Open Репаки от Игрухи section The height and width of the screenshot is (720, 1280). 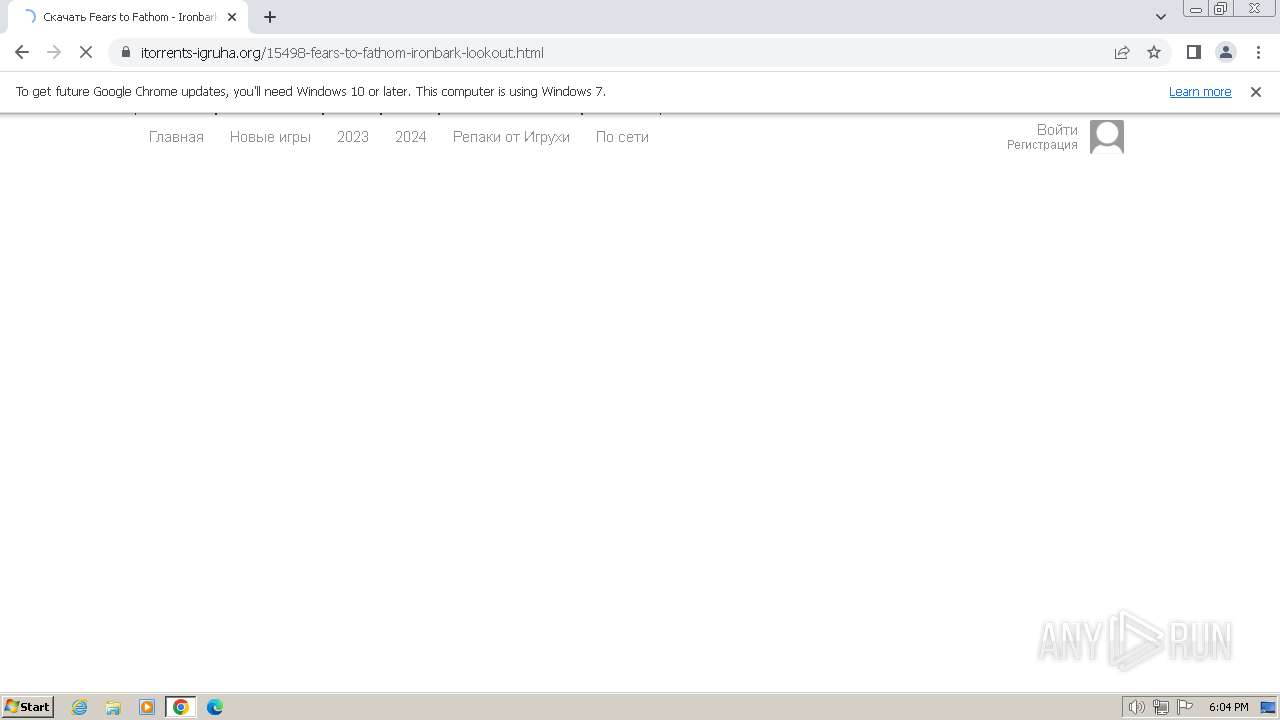coord(511,137)
